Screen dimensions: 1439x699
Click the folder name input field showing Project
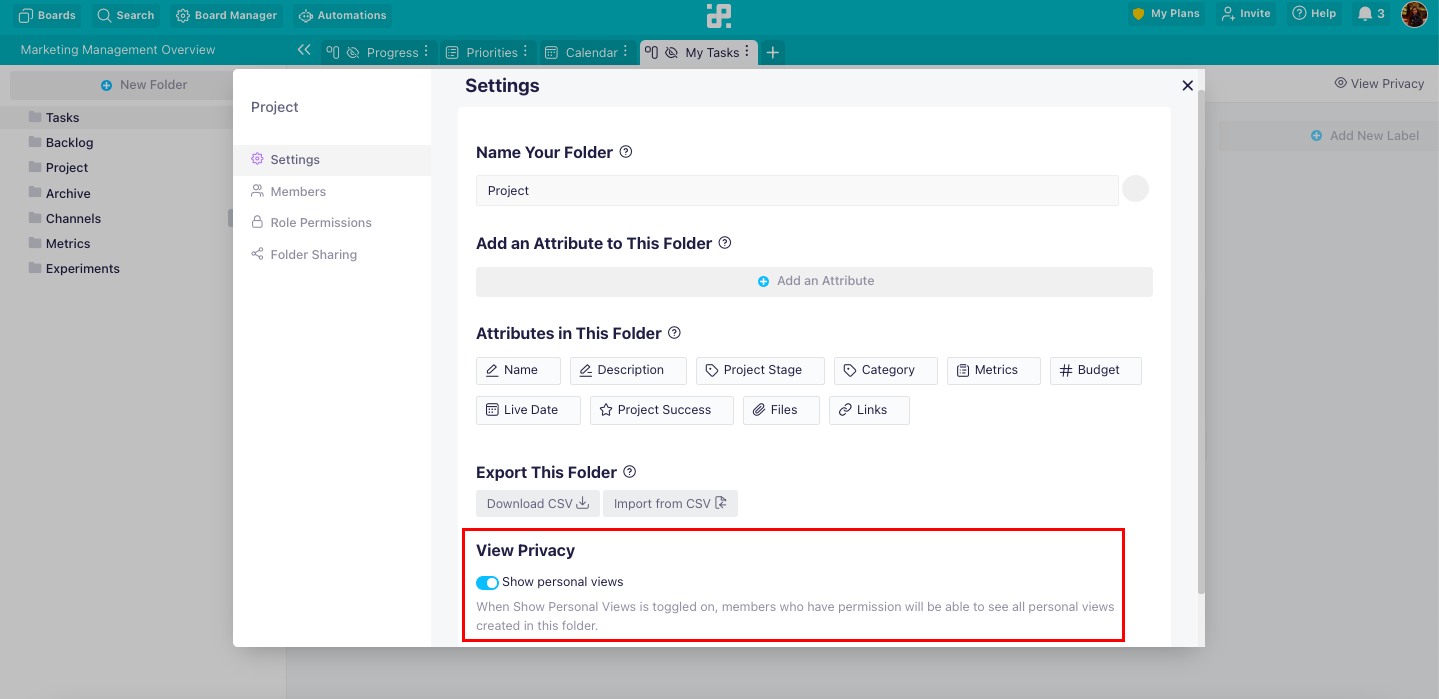point(796,190)
